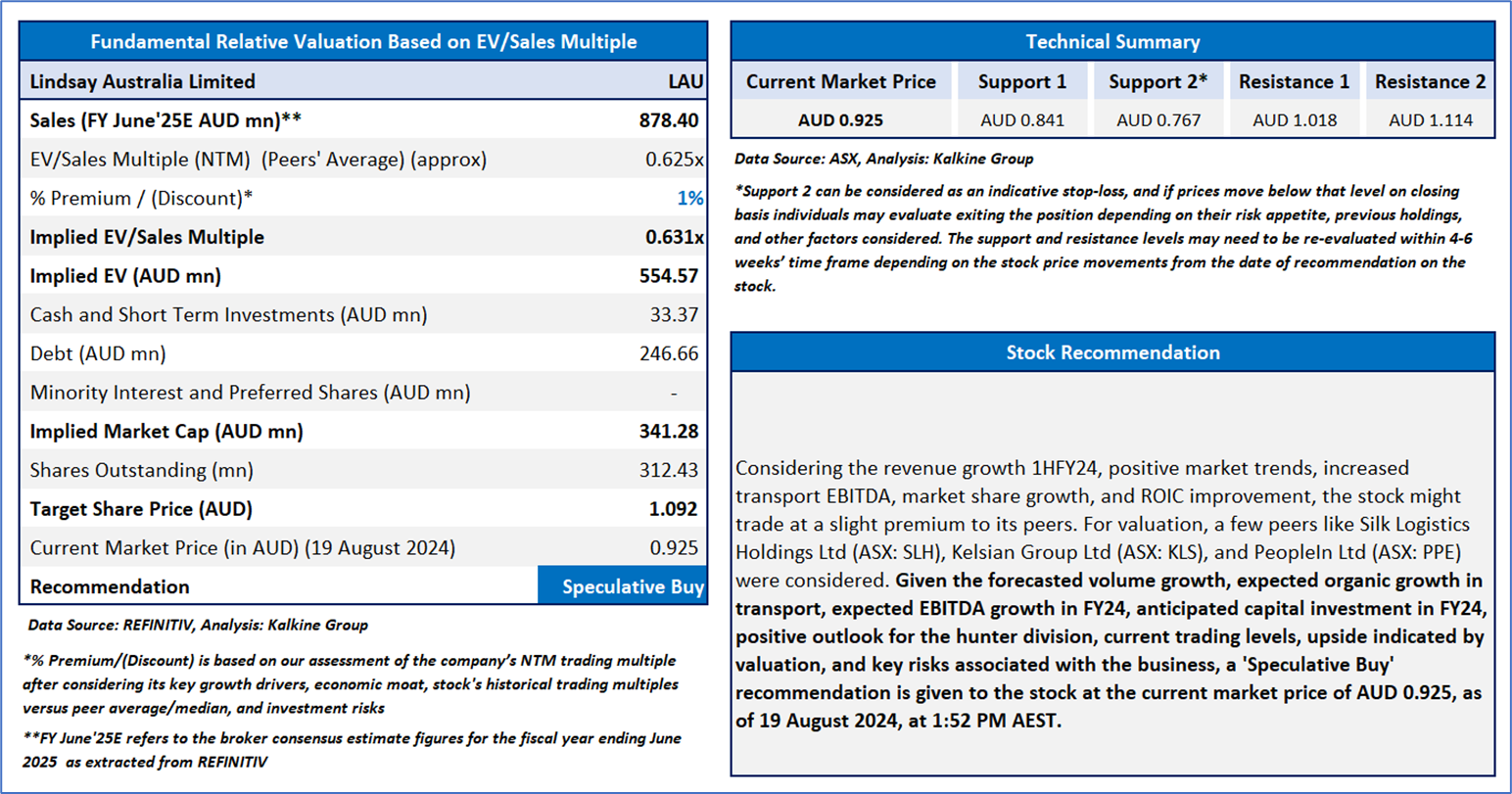Click the 'Fundamental Relative Valuation Based on EV/Sales Multiple' header
This screenshot has width=1512, height=794.
pyautogui.click(x=363, y=42)
